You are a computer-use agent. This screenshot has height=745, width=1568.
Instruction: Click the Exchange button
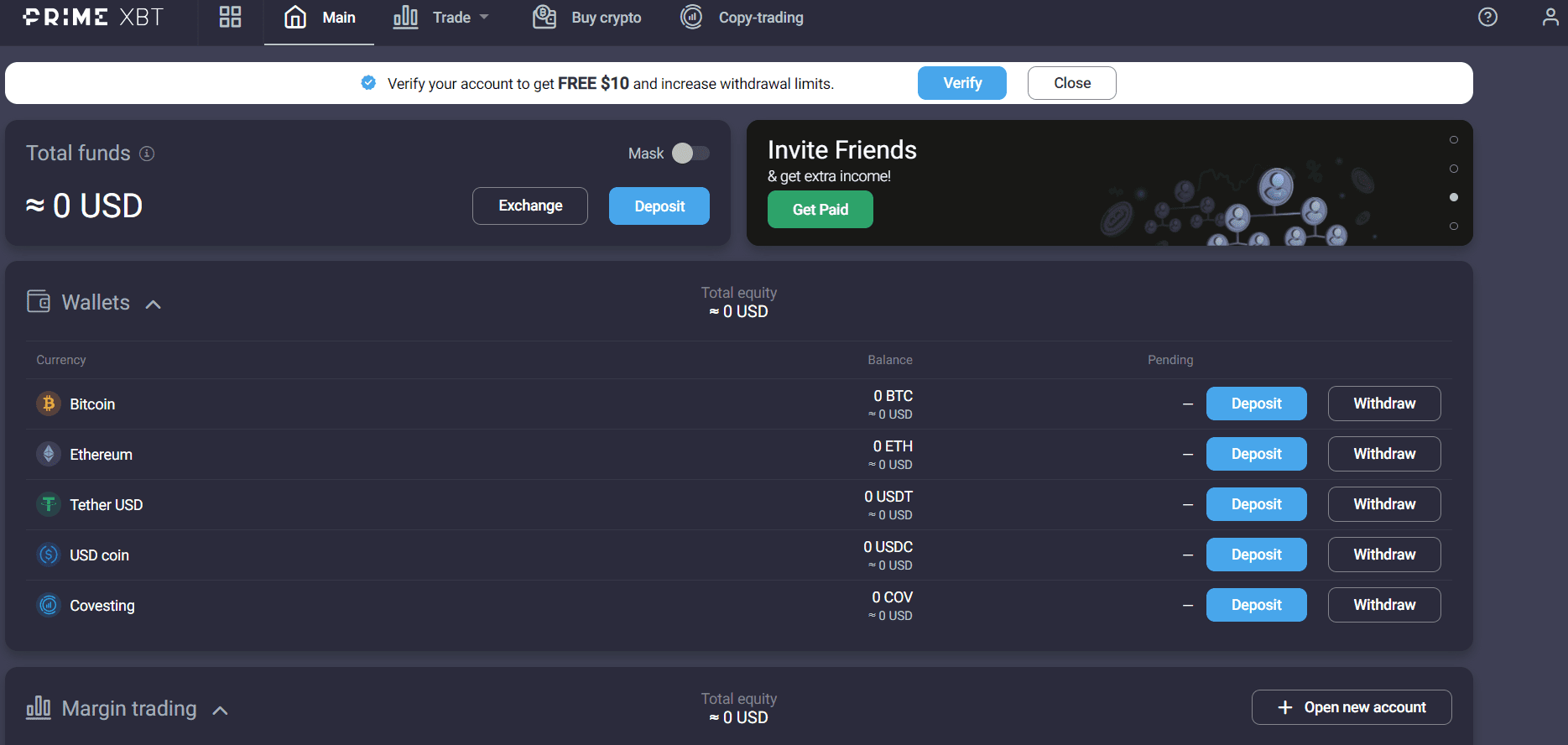[x=530, y=206]
